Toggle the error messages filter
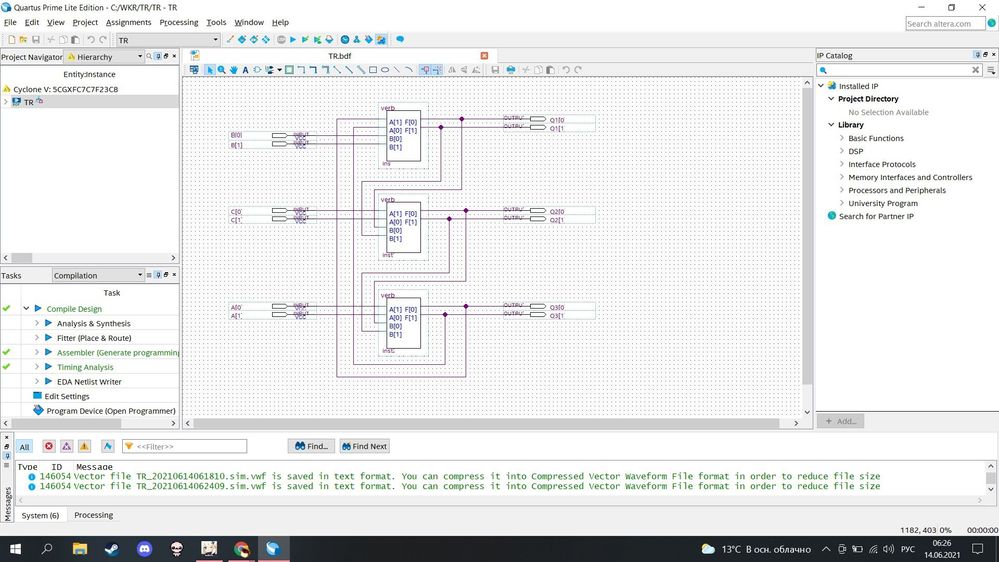The width and height of the screenshot is (999, 562). click(x=48, y=446)
